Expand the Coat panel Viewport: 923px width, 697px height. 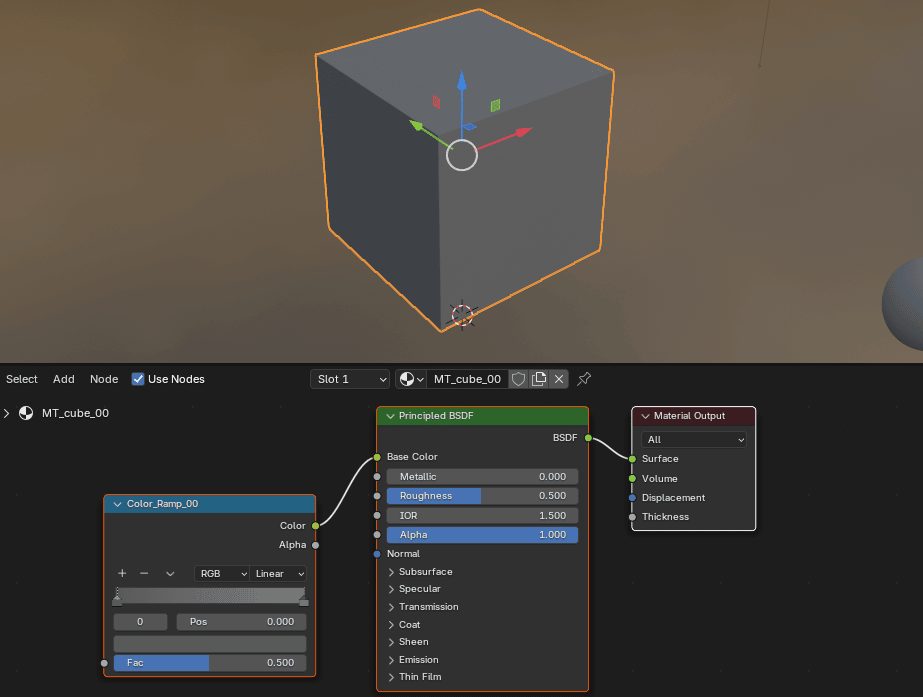(x=391, y=625)
